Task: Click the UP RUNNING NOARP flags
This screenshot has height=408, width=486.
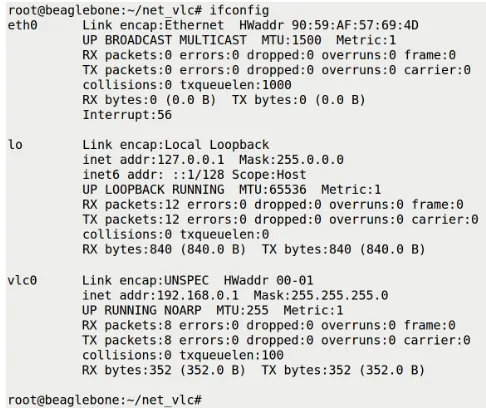Action: [142, 310]
